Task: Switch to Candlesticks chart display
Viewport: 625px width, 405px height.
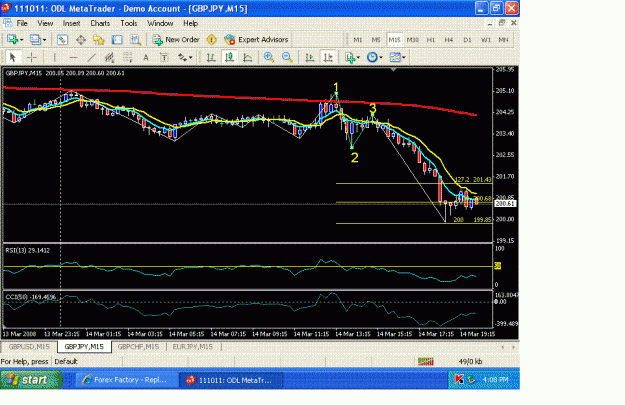Action: coord(229,57)
